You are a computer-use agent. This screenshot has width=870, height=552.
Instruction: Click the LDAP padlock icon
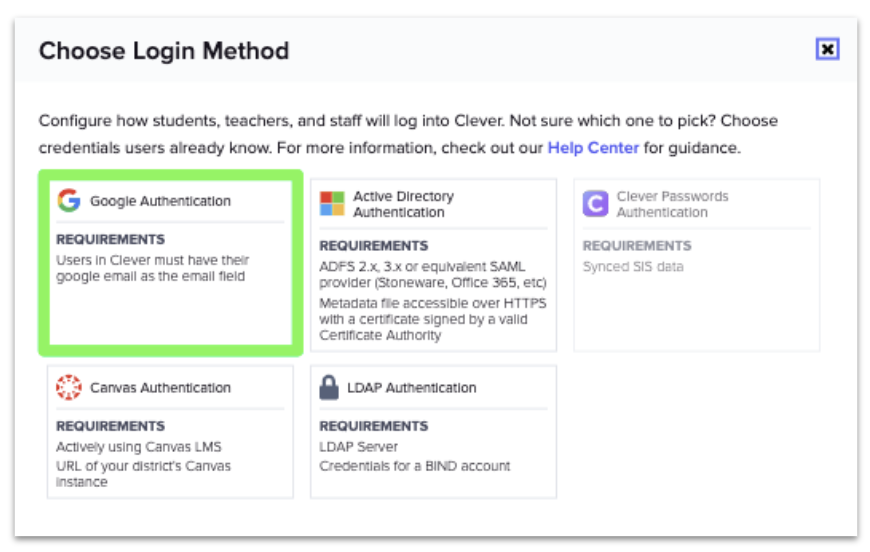[330, 388]
